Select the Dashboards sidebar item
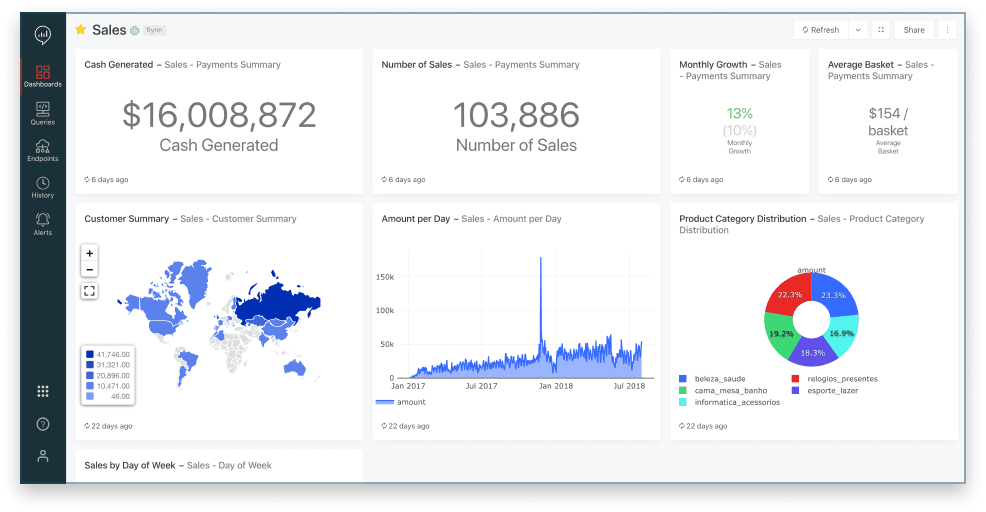 (x=43, y=76)
